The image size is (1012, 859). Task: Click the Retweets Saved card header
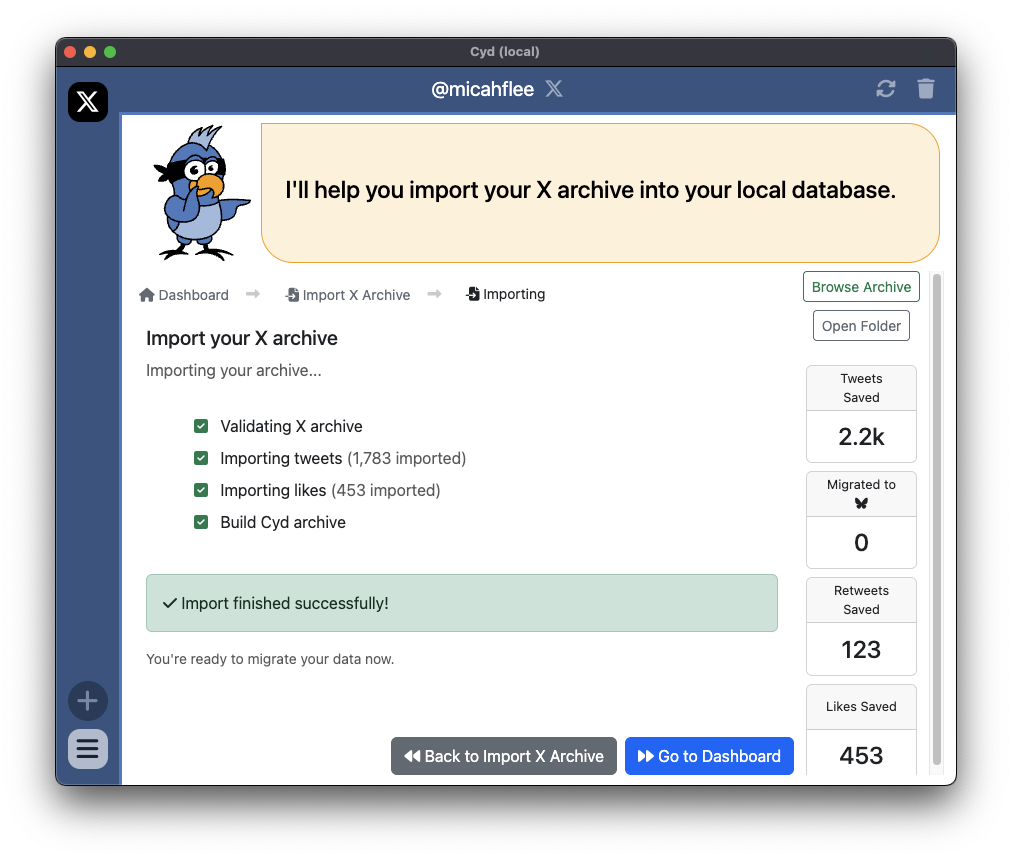point(861,600)
